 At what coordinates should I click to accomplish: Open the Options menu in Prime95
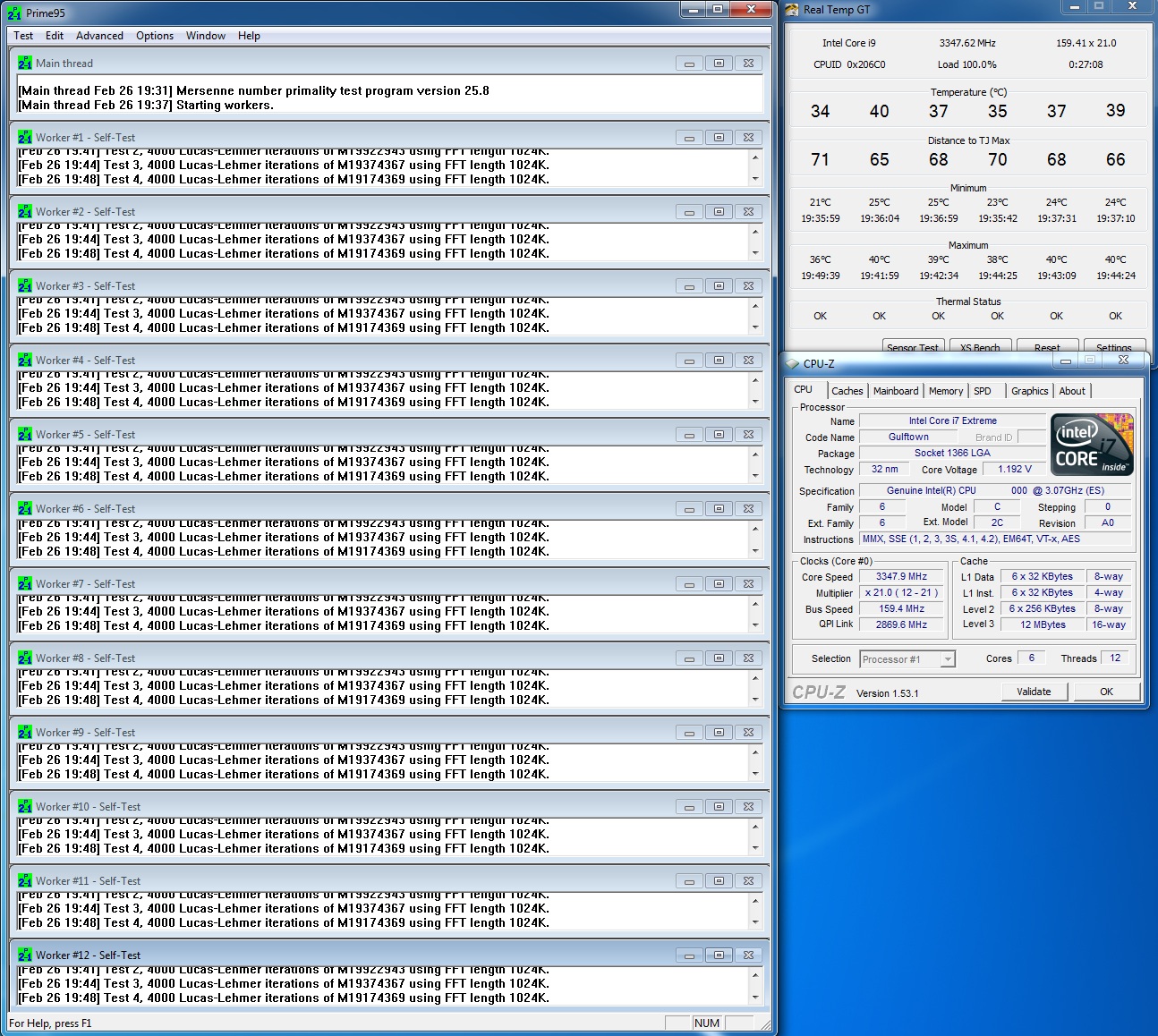(x=155, y=36)
